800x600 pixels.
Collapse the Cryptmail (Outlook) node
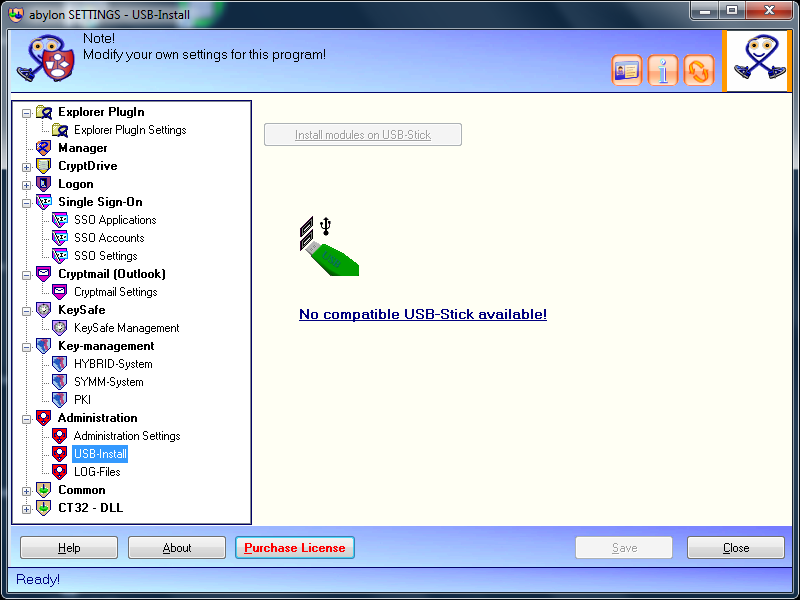pyautogui.click(x=27, y=275)
